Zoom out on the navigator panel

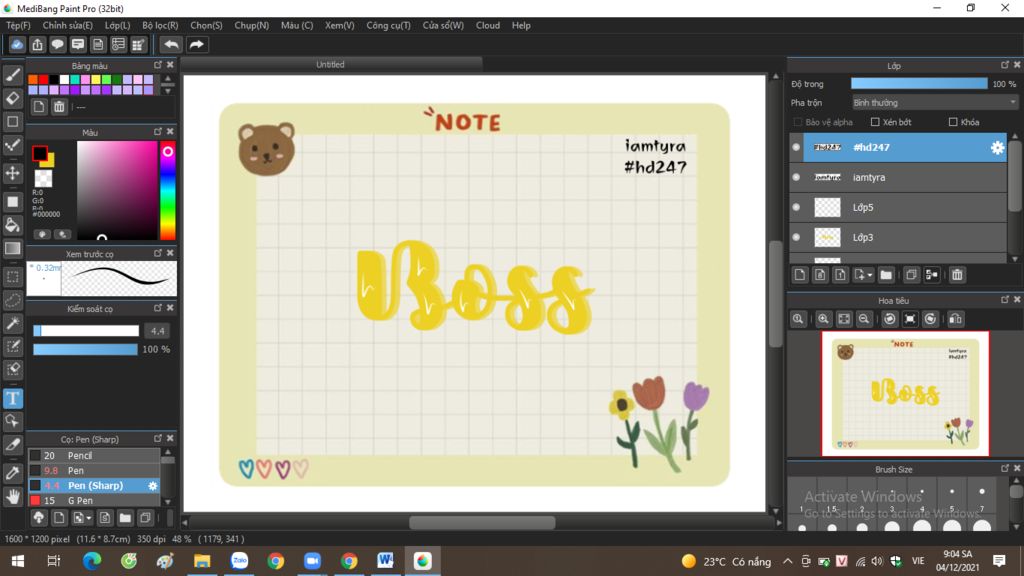coord(864,319)
